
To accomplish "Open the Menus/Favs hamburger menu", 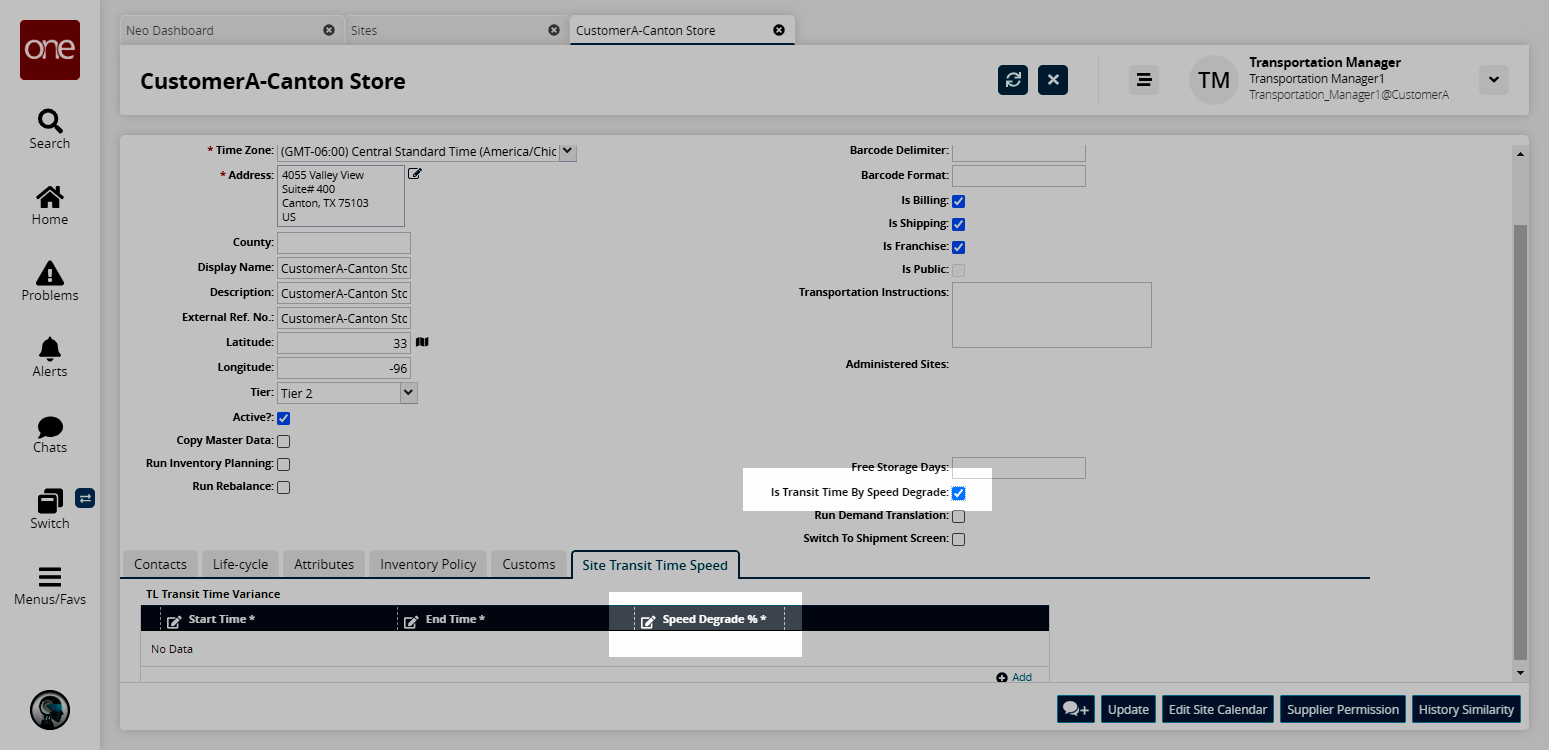I will point(50,585).
